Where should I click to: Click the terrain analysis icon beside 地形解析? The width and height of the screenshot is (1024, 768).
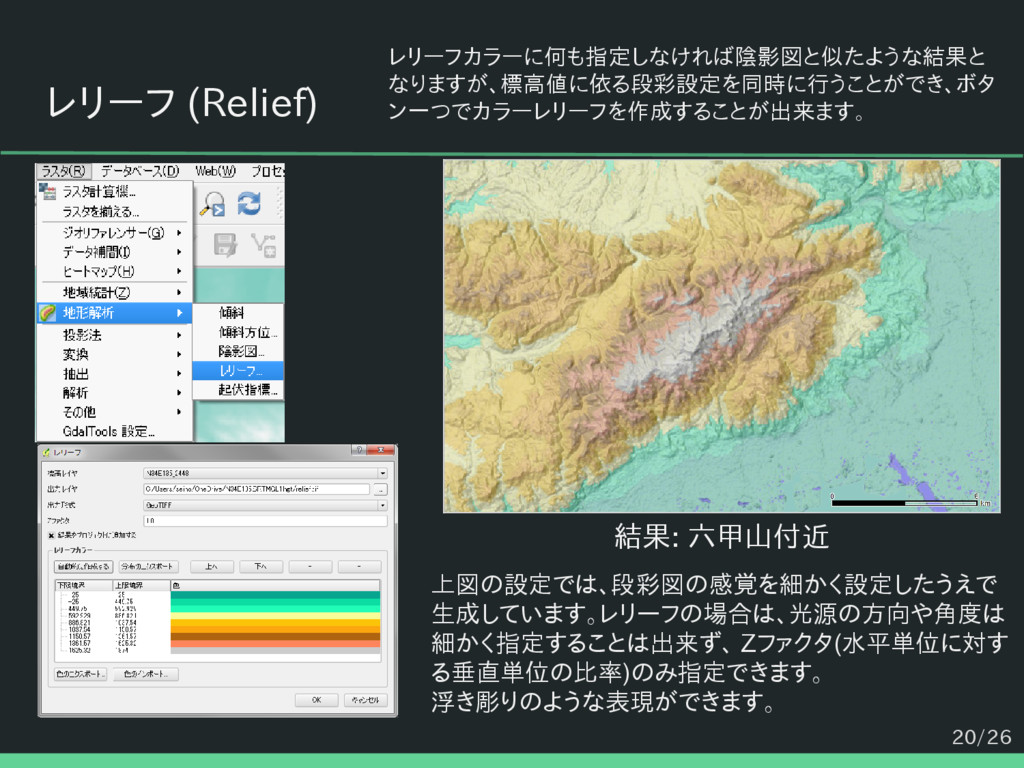(x=47, y=313)
